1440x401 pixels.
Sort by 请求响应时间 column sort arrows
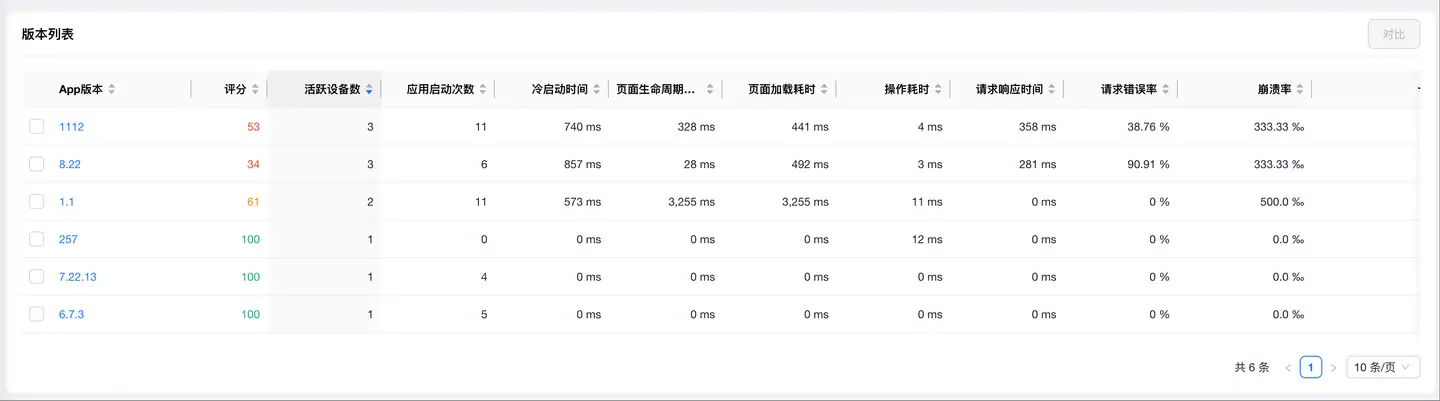point(1053,90)
